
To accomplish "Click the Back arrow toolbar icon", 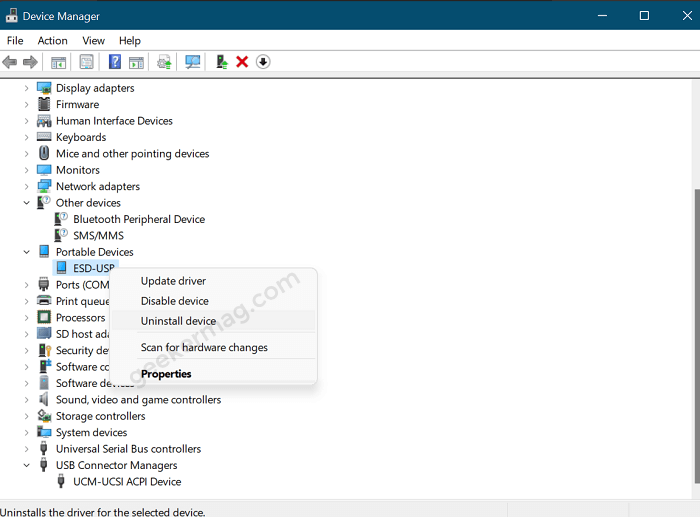I will [x=9, y=62].
